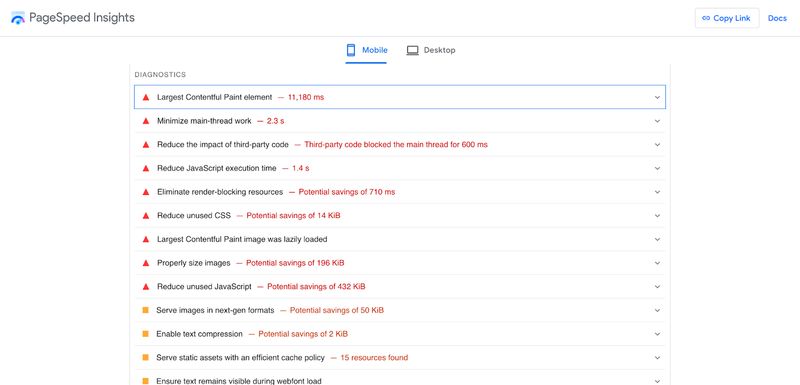Click red triangle beside Eliminate render-blocking resources
800x385 pixels.
point(146,192)
